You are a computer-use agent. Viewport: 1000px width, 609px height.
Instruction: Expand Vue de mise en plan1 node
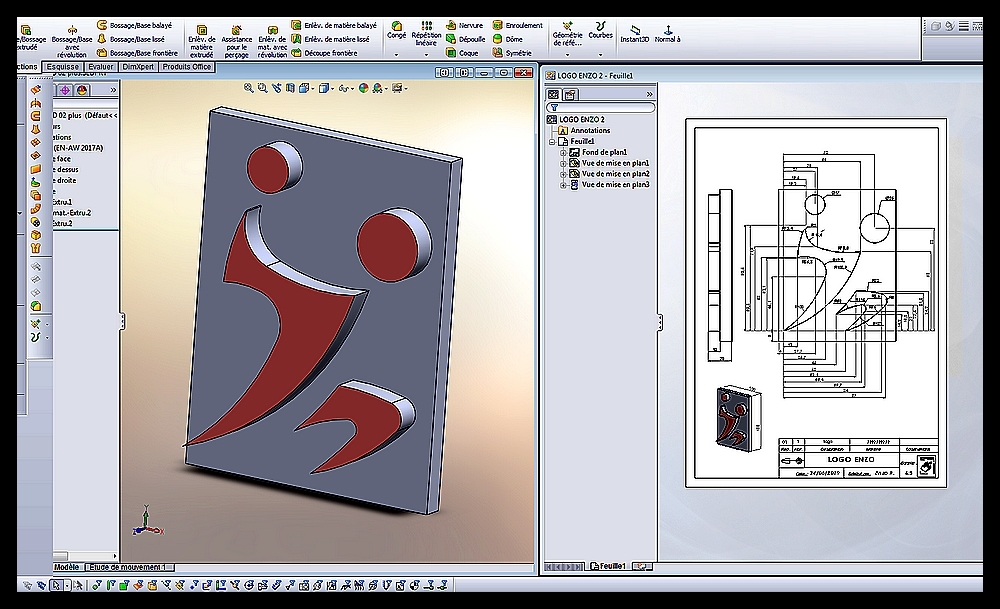click(x=564, y=163)
